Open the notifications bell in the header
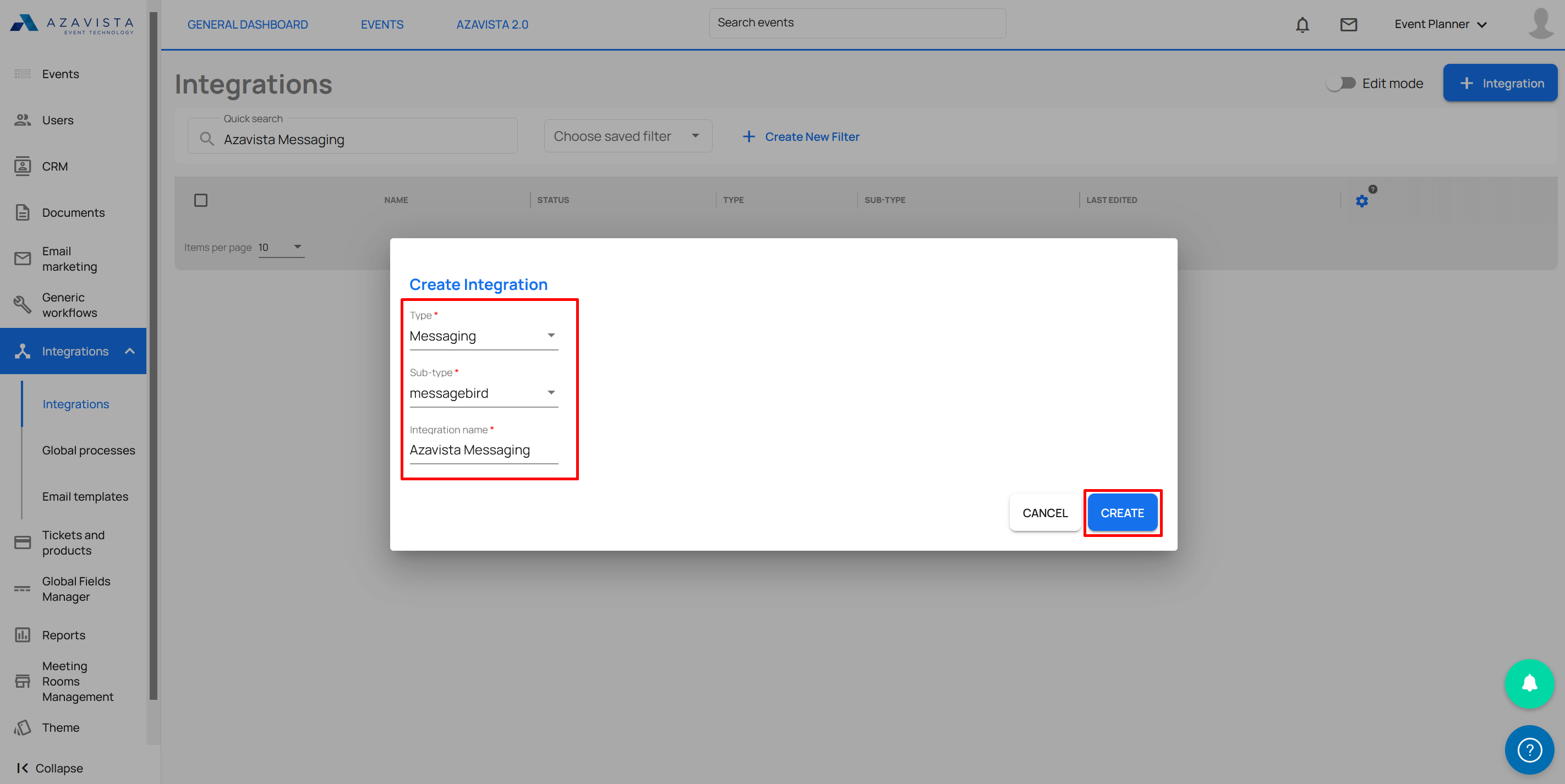The image size is (1565, 784). (1302, 24)
